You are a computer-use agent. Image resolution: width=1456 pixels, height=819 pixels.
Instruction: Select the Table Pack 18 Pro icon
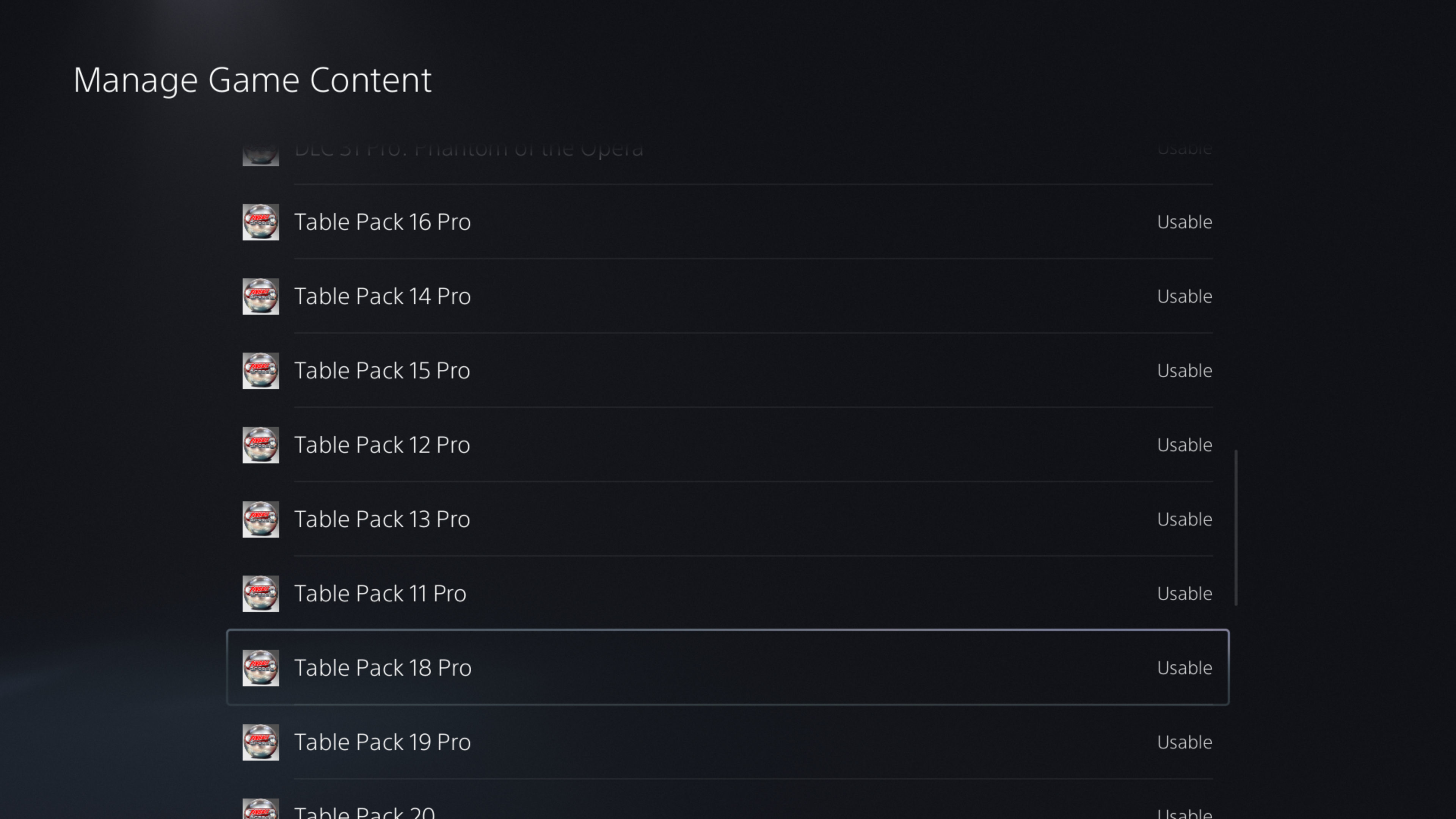tap(260, 668)
